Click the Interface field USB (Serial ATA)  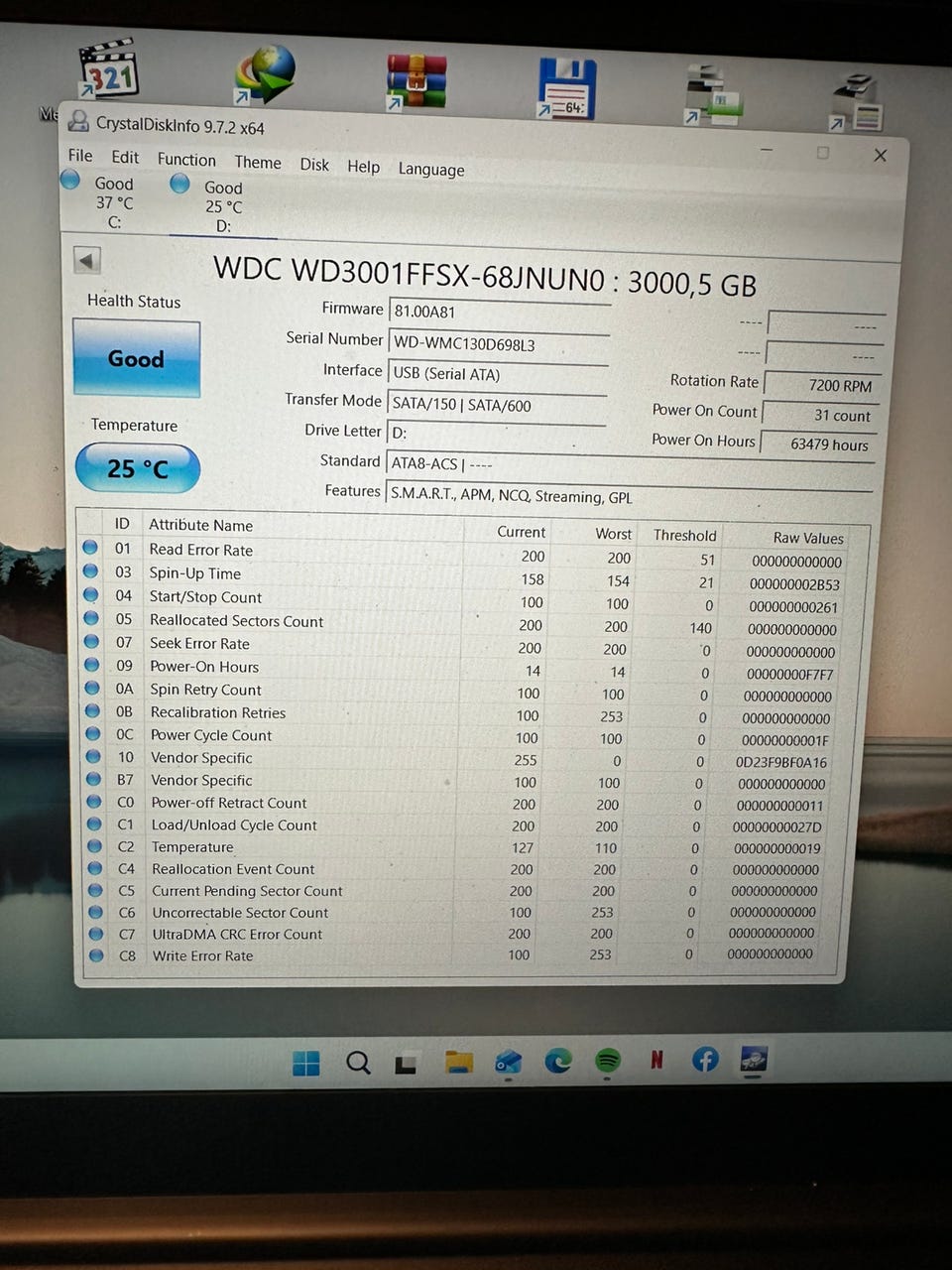(497, 374)
